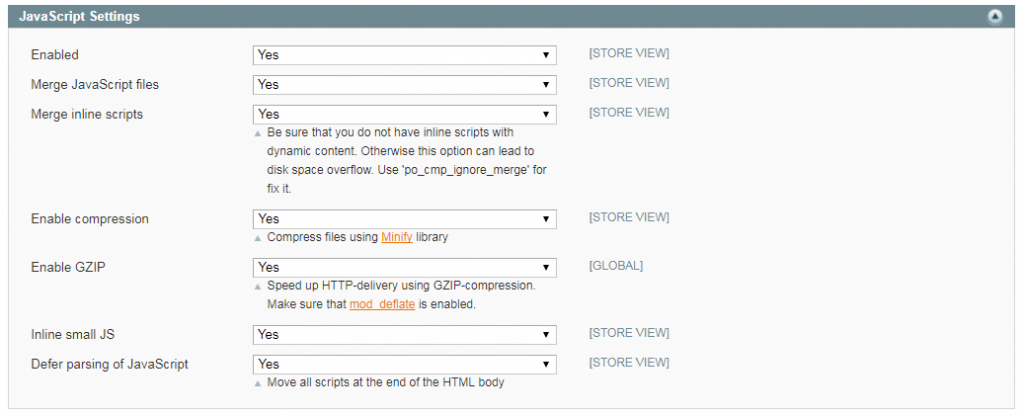The width and height of the screenshot is (1024, 416).
Task: Click the Enabled field label
Action: tap(55, 54)
